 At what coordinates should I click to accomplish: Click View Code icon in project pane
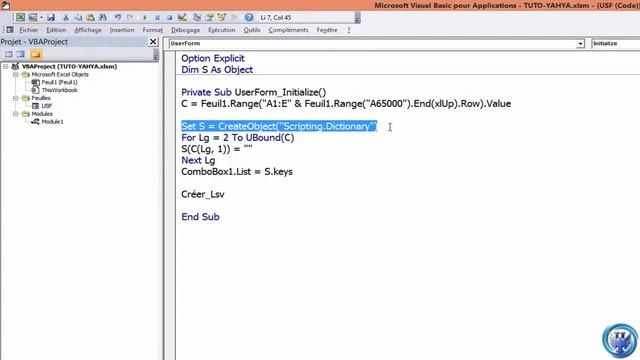click(8, 54)
